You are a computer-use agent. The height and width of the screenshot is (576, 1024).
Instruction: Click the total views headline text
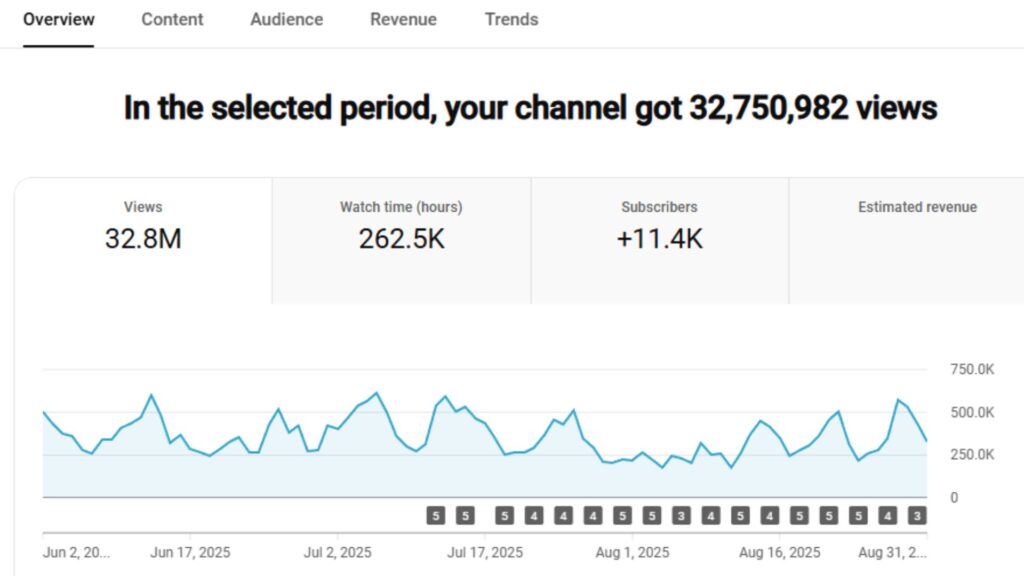click(530, 108)
